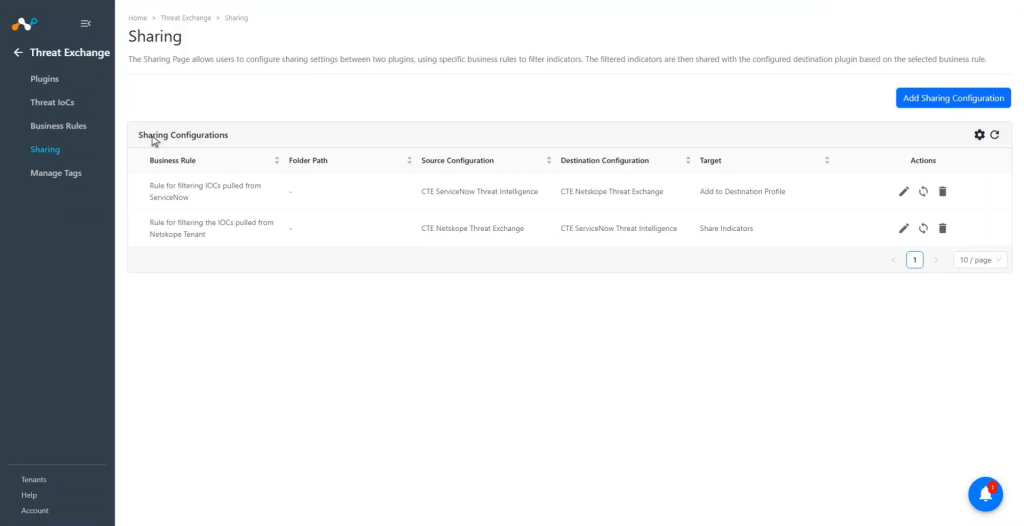Select page 1 in pagination
Image resolution: width=1024 pixels, height=526 pixels.
(914, 260)
